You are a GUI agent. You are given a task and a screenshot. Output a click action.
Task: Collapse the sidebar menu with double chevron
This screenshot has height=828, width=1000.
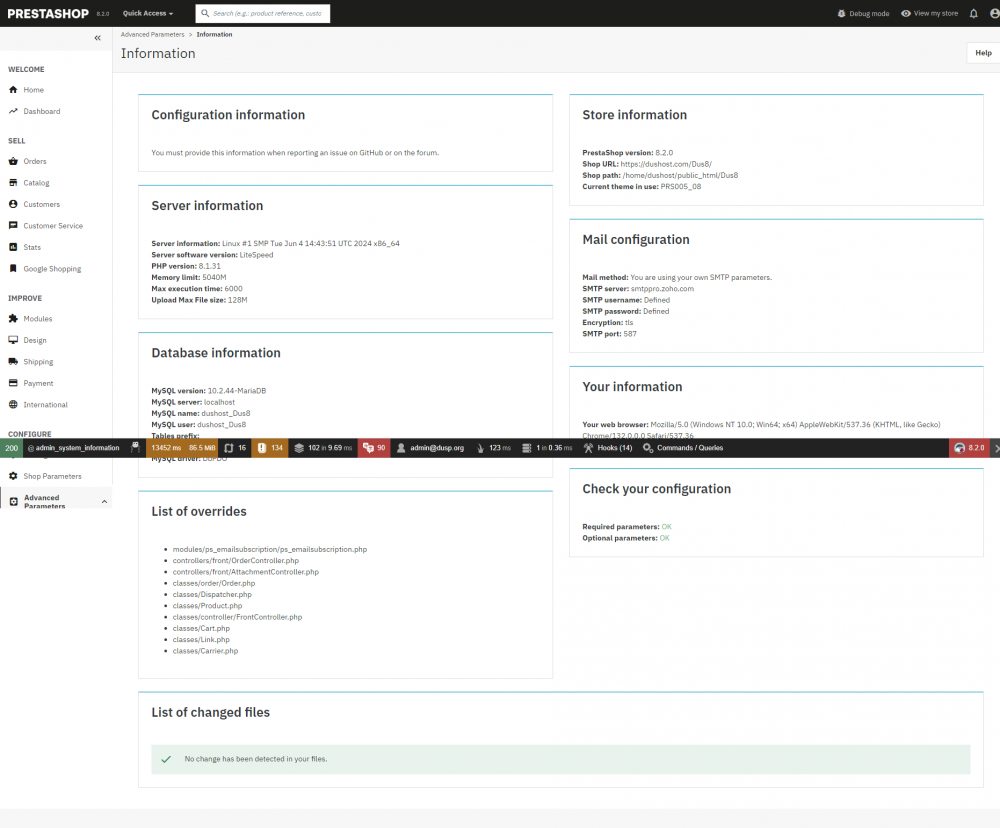(x=98, y=38)
